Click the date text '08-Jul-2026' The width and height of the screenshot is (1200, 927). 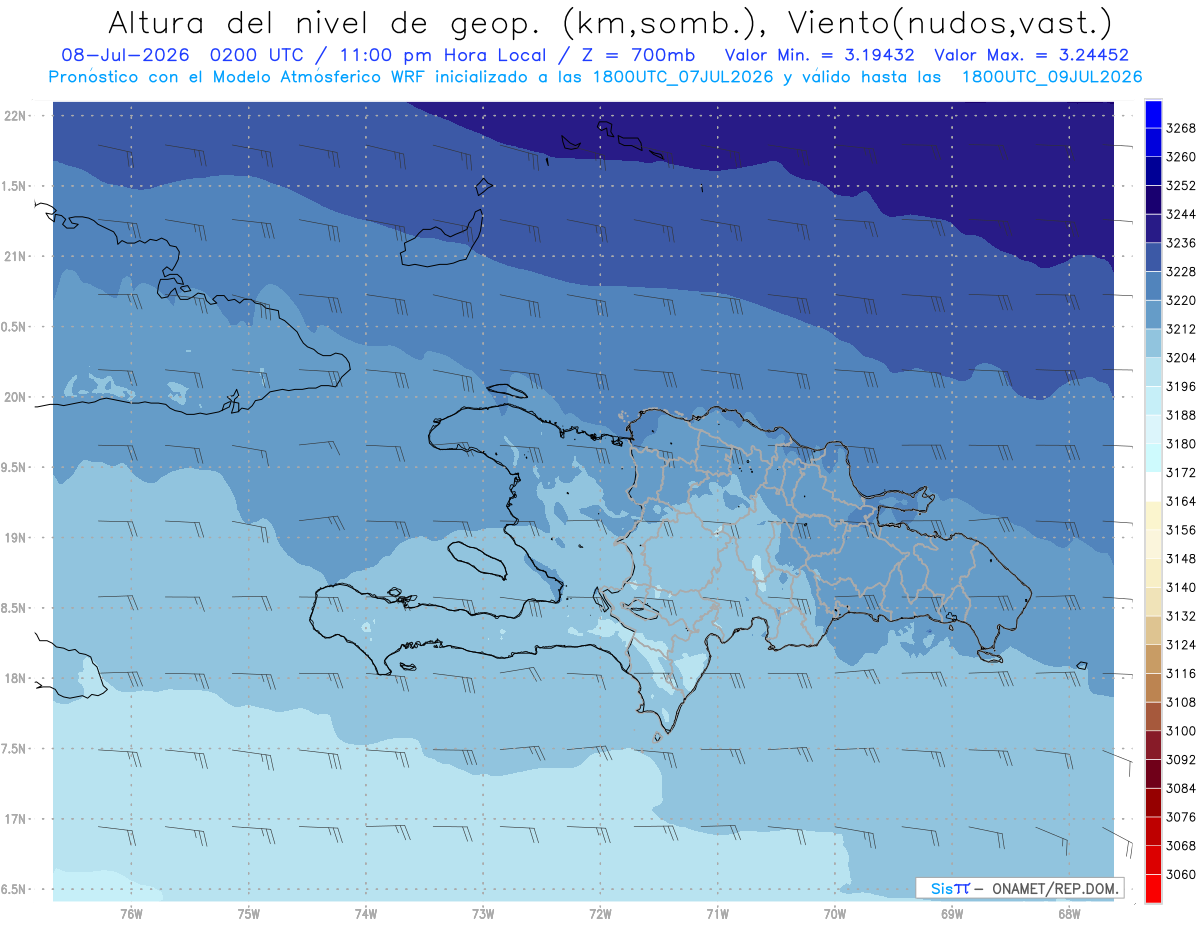click(x=127, y=56)
